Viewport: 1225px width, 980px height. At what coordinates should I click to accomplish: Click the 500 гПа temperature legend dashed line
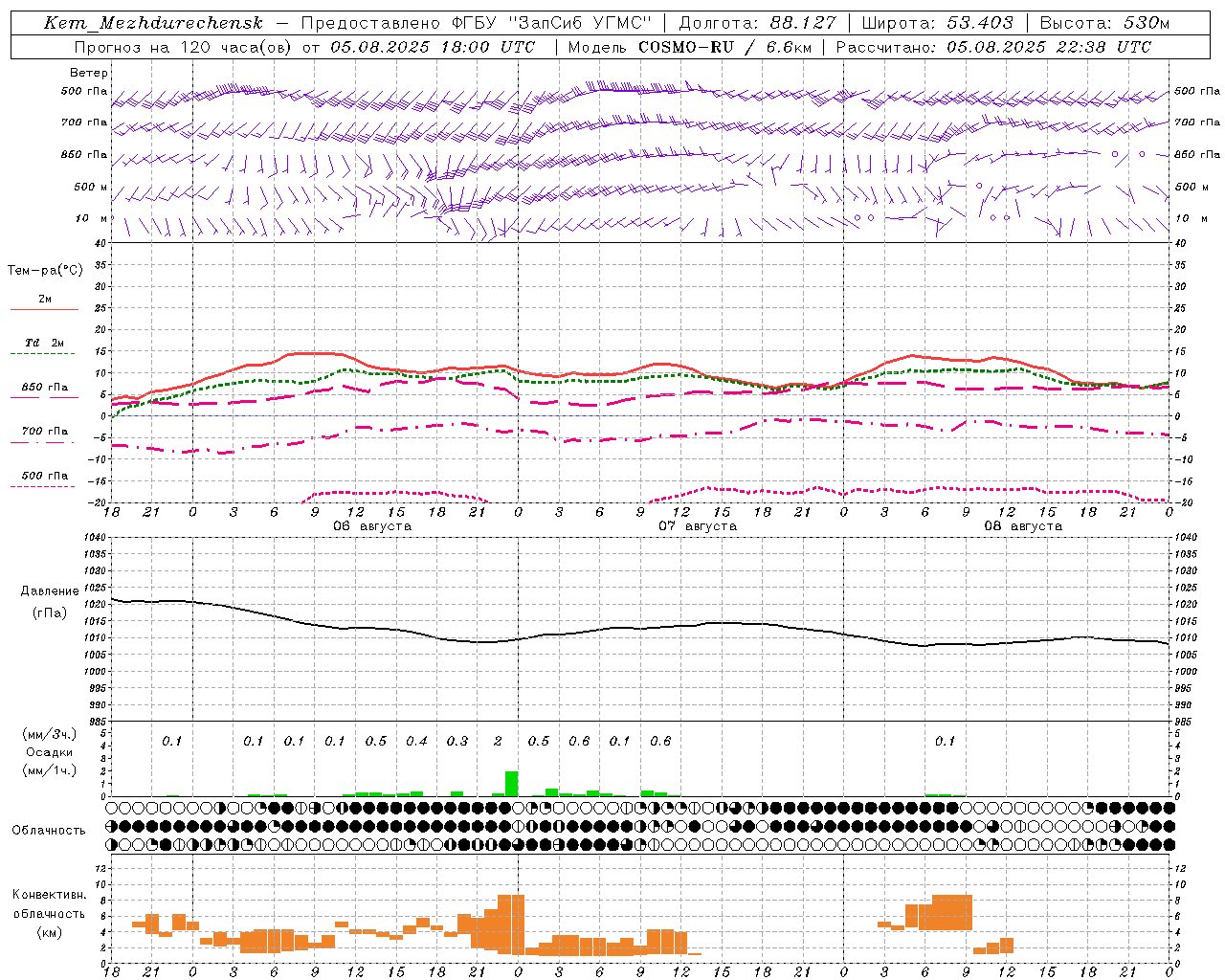point(42,486)
